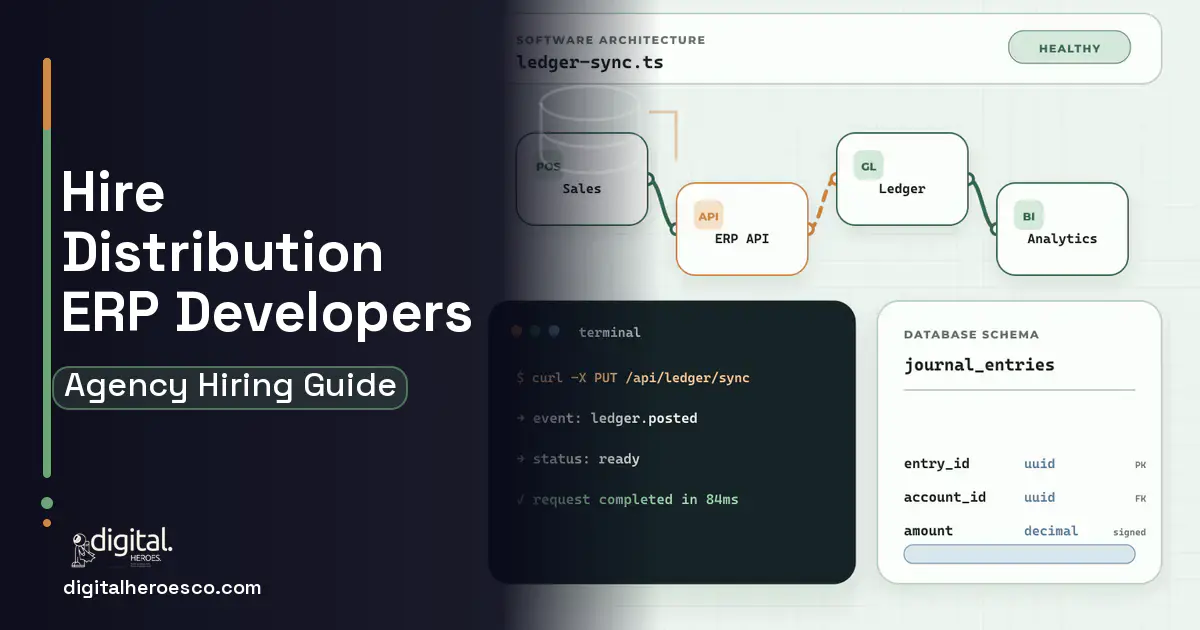Click the red terminal window dot
This screenshot has width=1200, height=630.
pyautogui.click(x=517, y=332)
